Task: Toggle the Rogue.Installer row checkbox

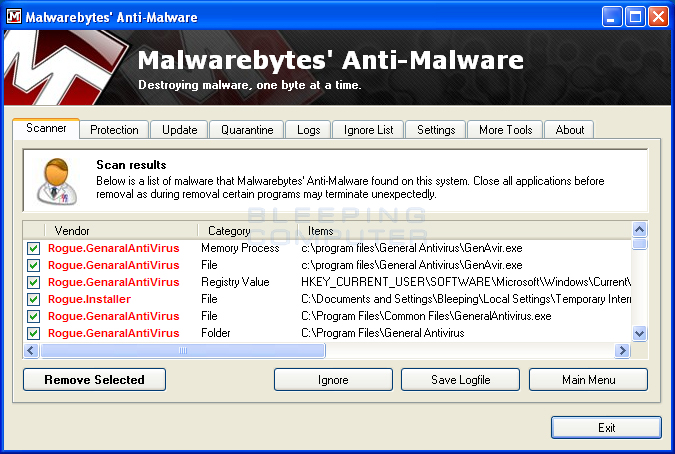Action: point(33,299)
